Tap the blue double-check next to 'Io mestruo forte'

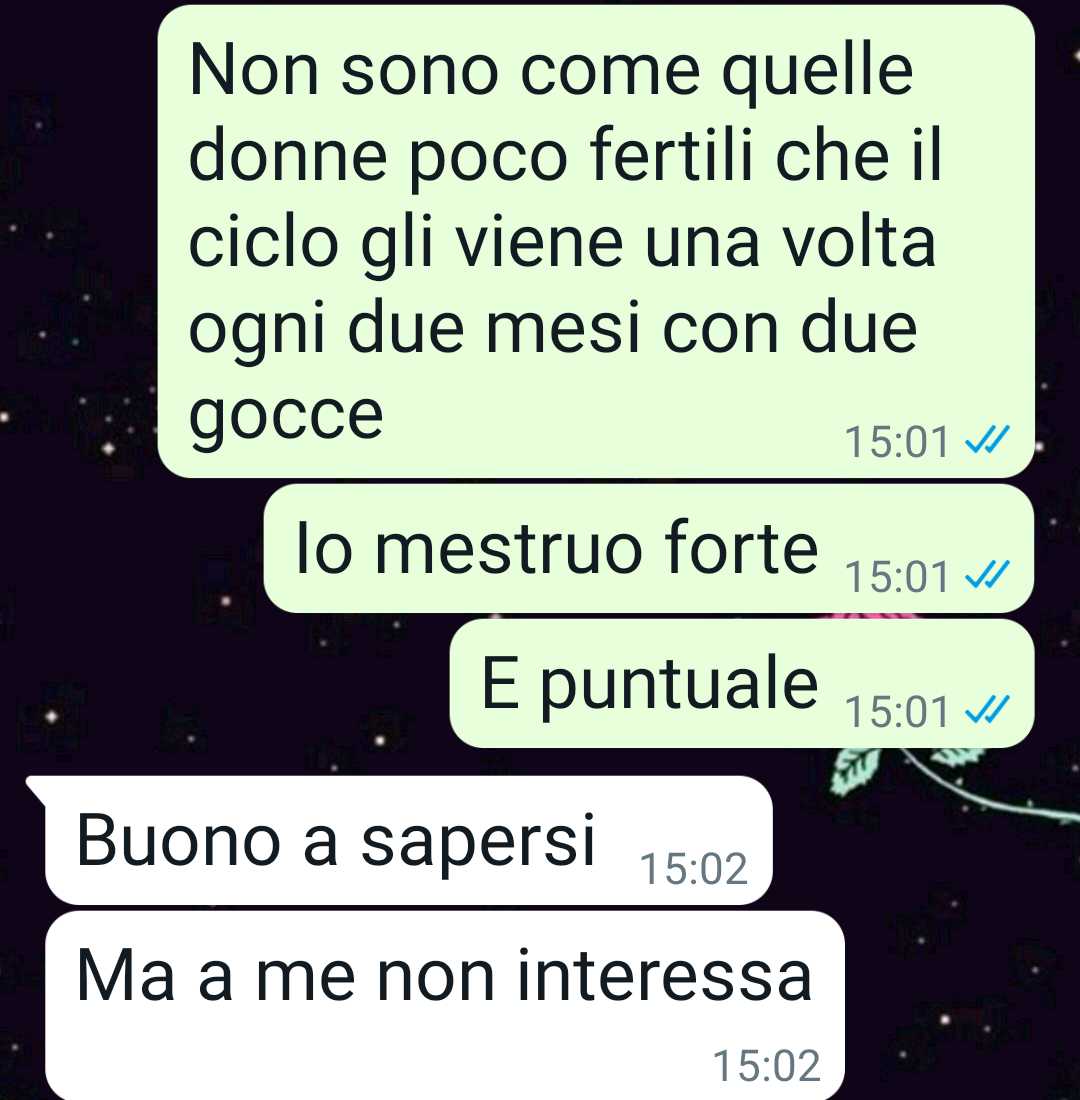point(987,575)
